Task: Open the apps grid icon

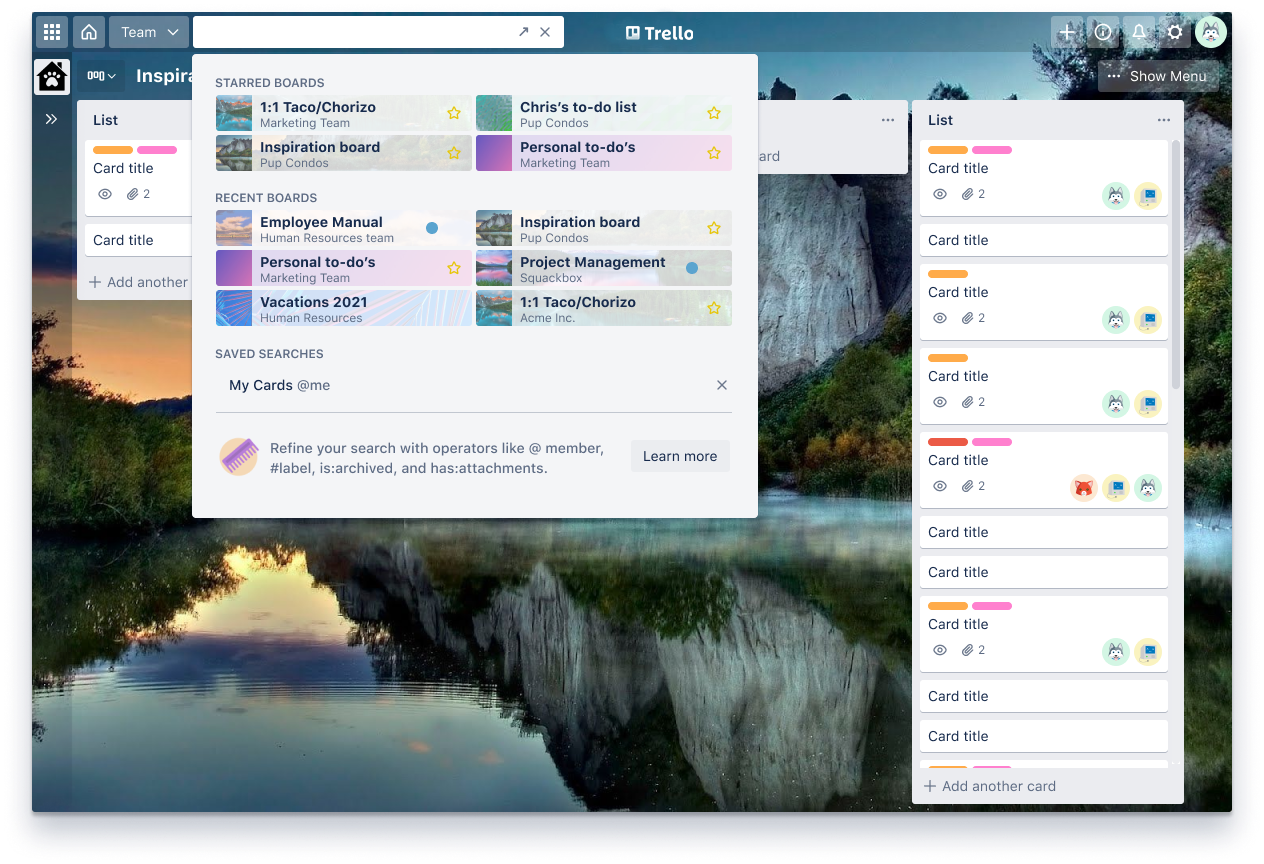Action: (x=51, y=31)
